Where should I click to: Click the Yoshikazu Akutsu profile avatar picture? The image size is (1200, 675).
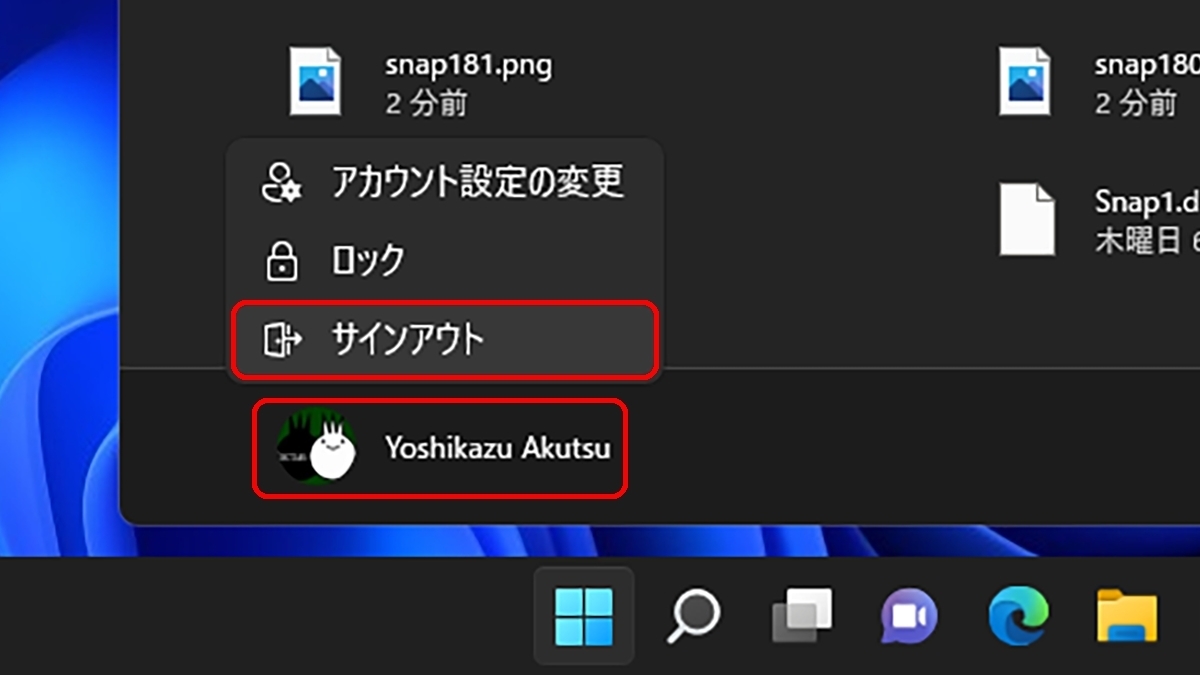pyautogui.click(x=317, y=448)
